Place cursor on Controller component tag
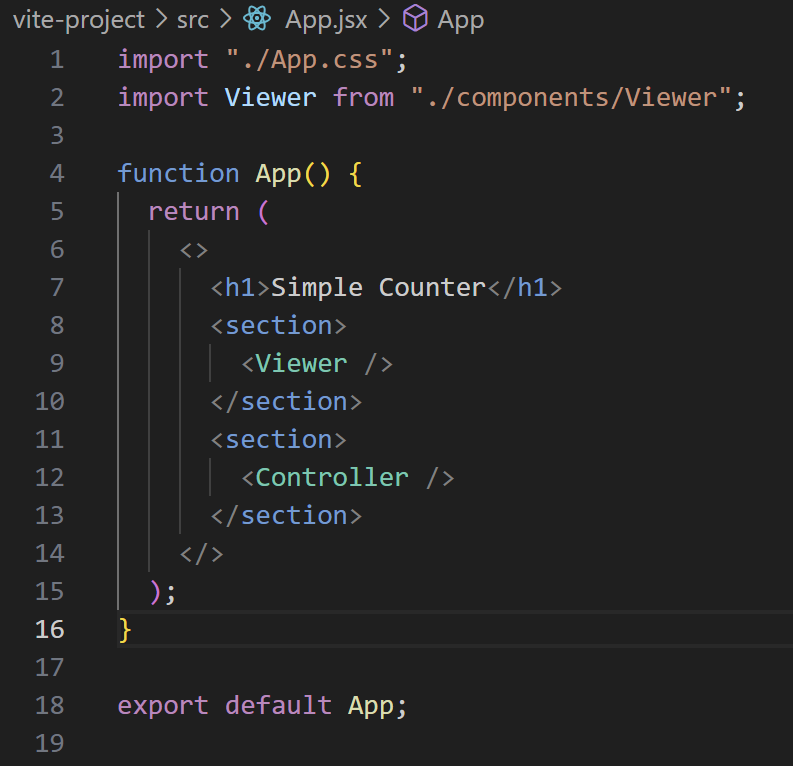This screenshot has height=766, width=793. tap(332, 478)
